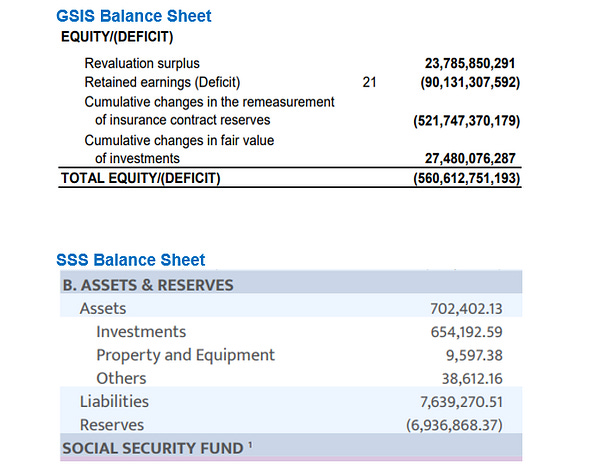Click the Revaluation surplus row label
600x471 pixels.
[x=142, y=63]
